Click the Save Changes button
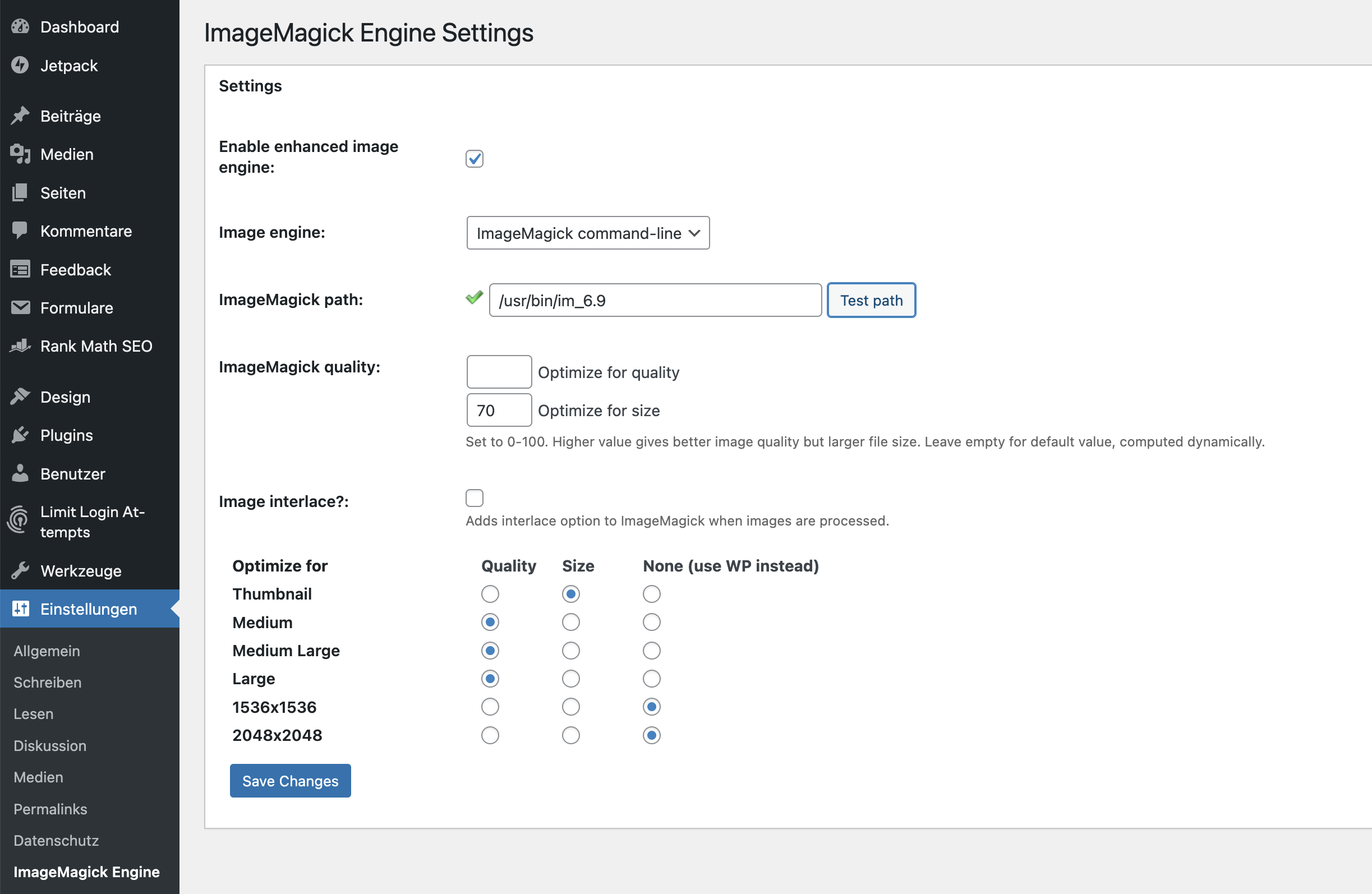Screen dimensions: 1372x894 290,781
